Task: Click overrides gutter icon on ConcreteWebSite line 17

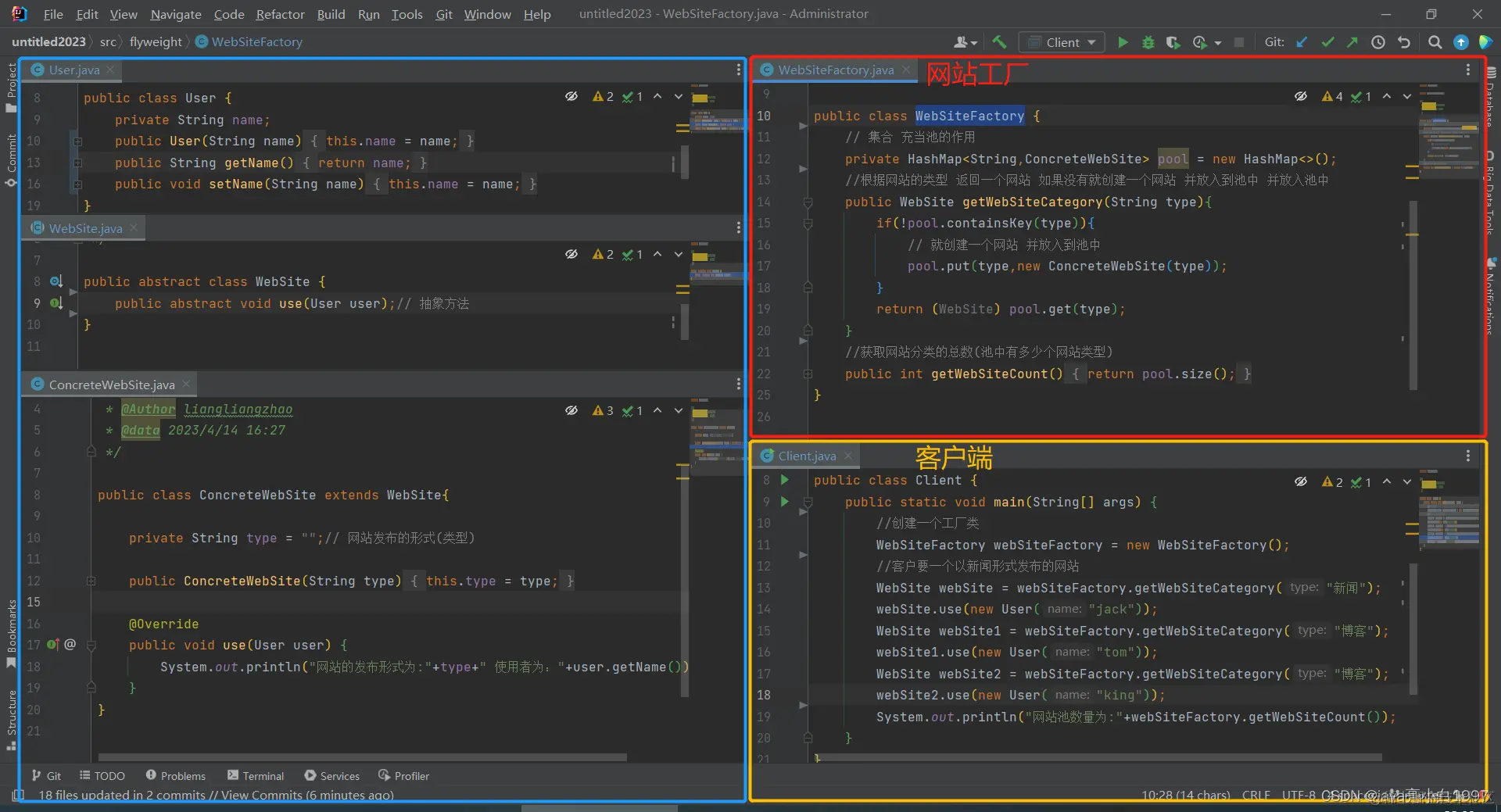Action: [53, 645]
